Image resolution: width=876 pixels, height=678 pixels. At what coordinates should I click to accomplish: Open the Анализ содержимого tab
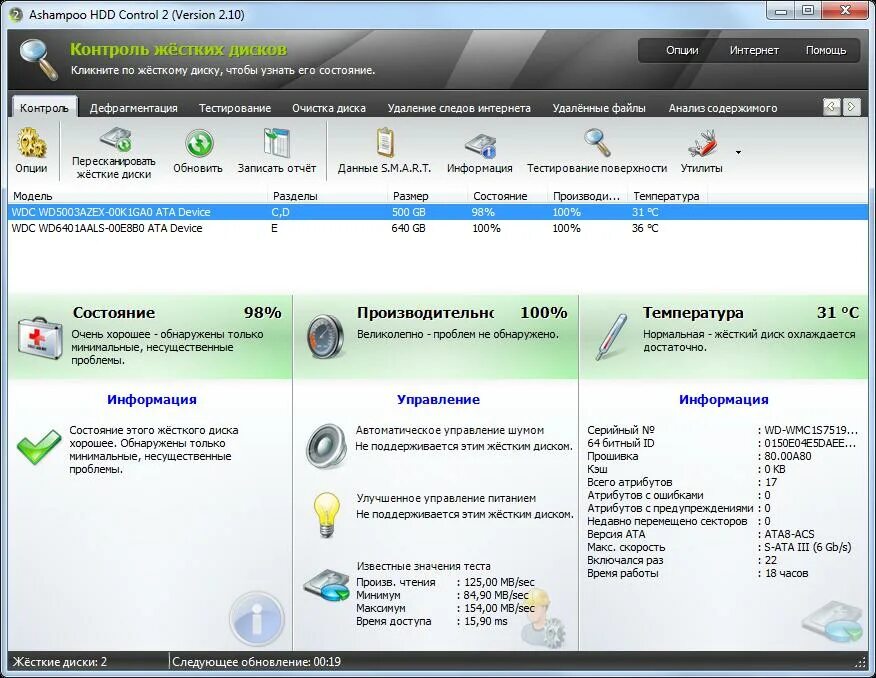[723, 108]
